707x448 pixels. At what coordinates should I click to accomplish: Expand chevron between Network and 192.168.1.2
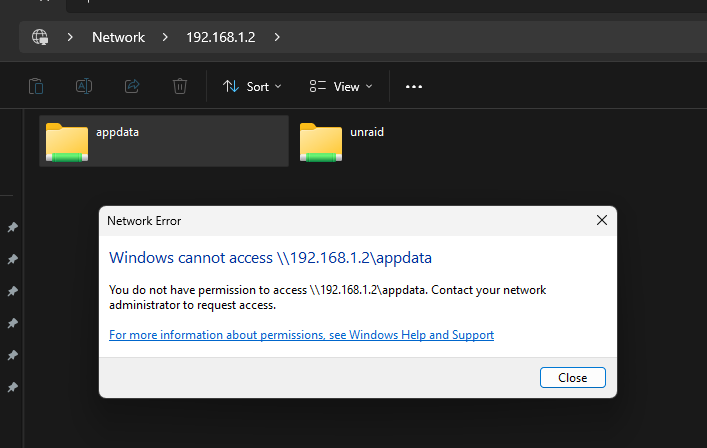(x=165, y=37)
